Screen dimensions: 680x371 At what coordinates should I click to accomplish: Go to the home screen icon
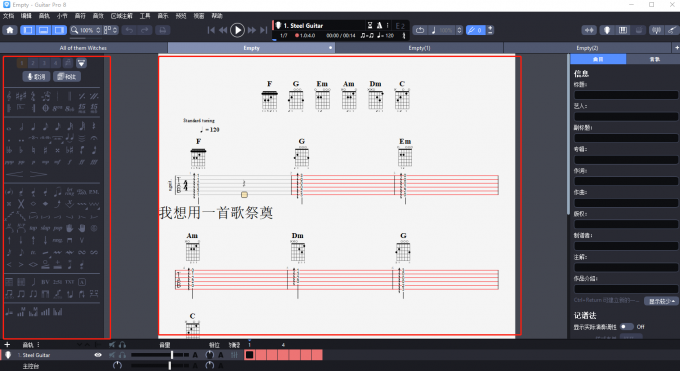point(10,30)
